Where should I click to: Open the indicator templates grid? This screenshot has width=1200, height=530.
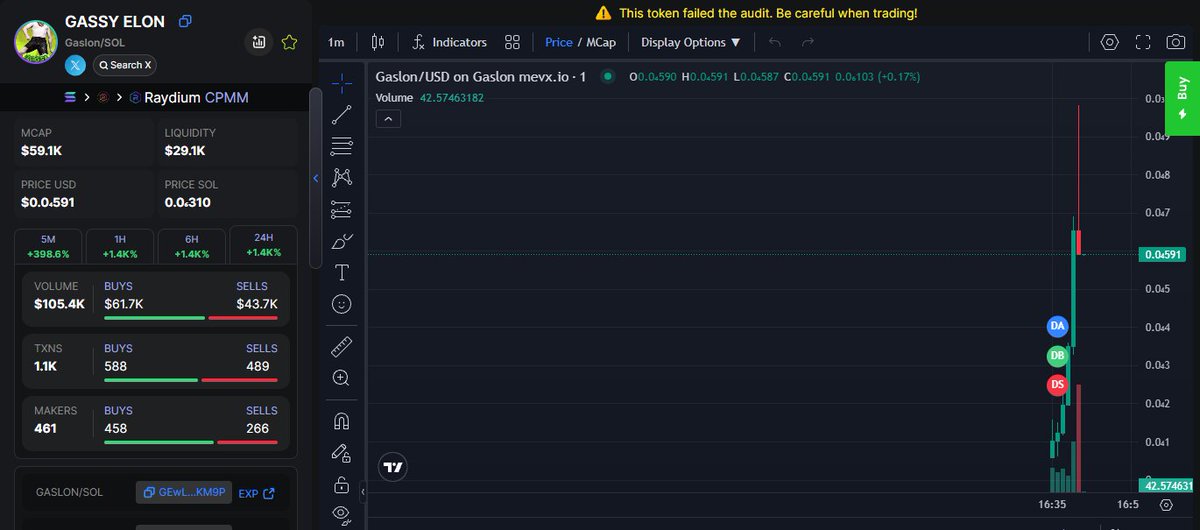513,42
